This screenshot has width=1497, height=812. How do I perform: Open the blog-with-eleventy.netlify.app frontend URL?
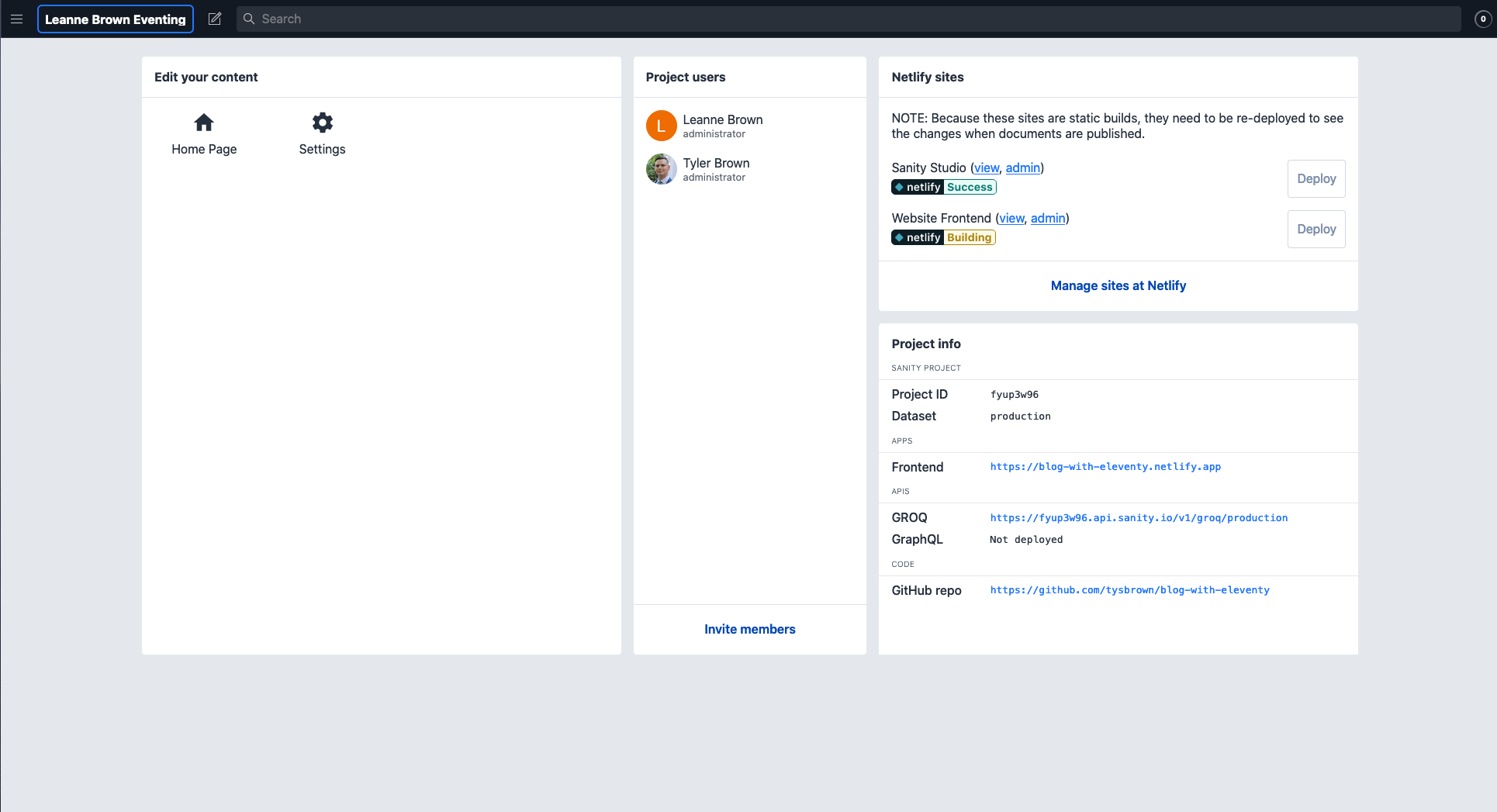[1105, 467]
